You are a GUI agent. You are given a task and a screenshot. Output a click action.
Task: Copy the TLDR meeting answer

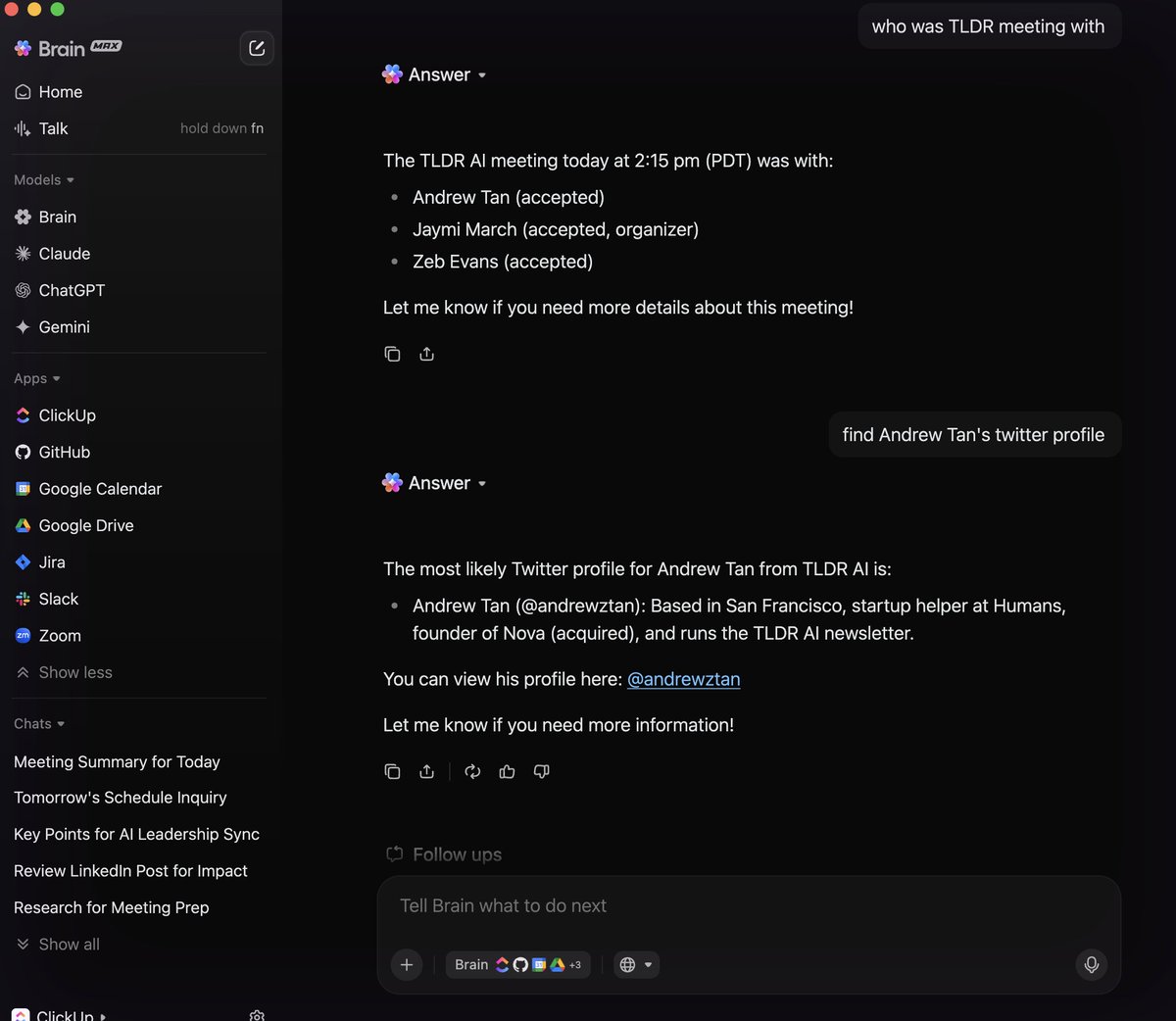click(392, 355)
